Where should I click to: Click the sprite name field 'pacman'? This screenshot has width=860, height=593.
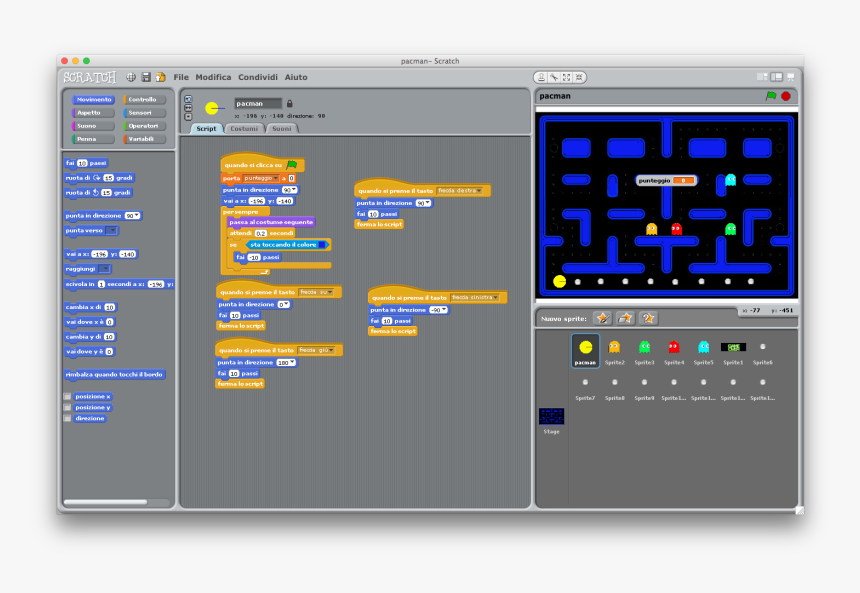(258, 104)
